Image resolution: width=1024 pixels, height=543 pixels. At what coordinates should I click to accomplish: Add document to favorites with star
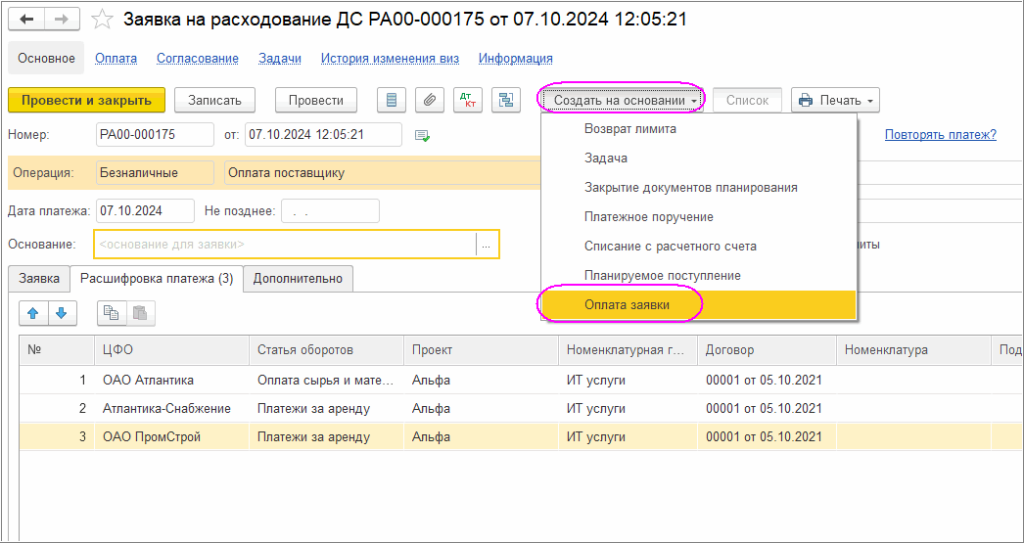coord(101,20)
